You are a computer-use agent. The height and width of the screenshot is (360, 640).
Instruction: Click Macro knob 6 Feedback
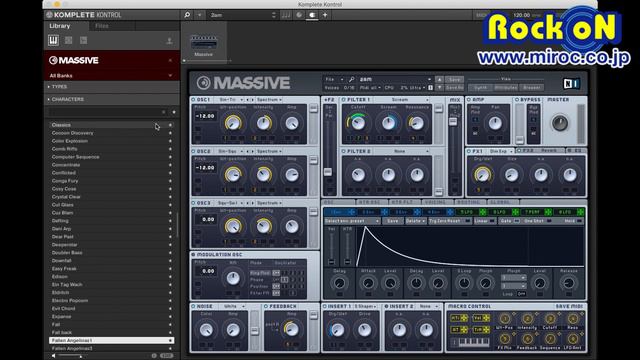527,339
